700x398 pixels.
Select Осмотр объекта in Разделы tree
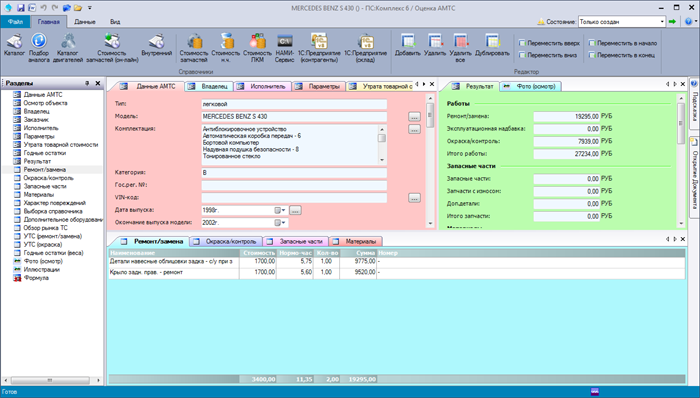pos(45,103)
